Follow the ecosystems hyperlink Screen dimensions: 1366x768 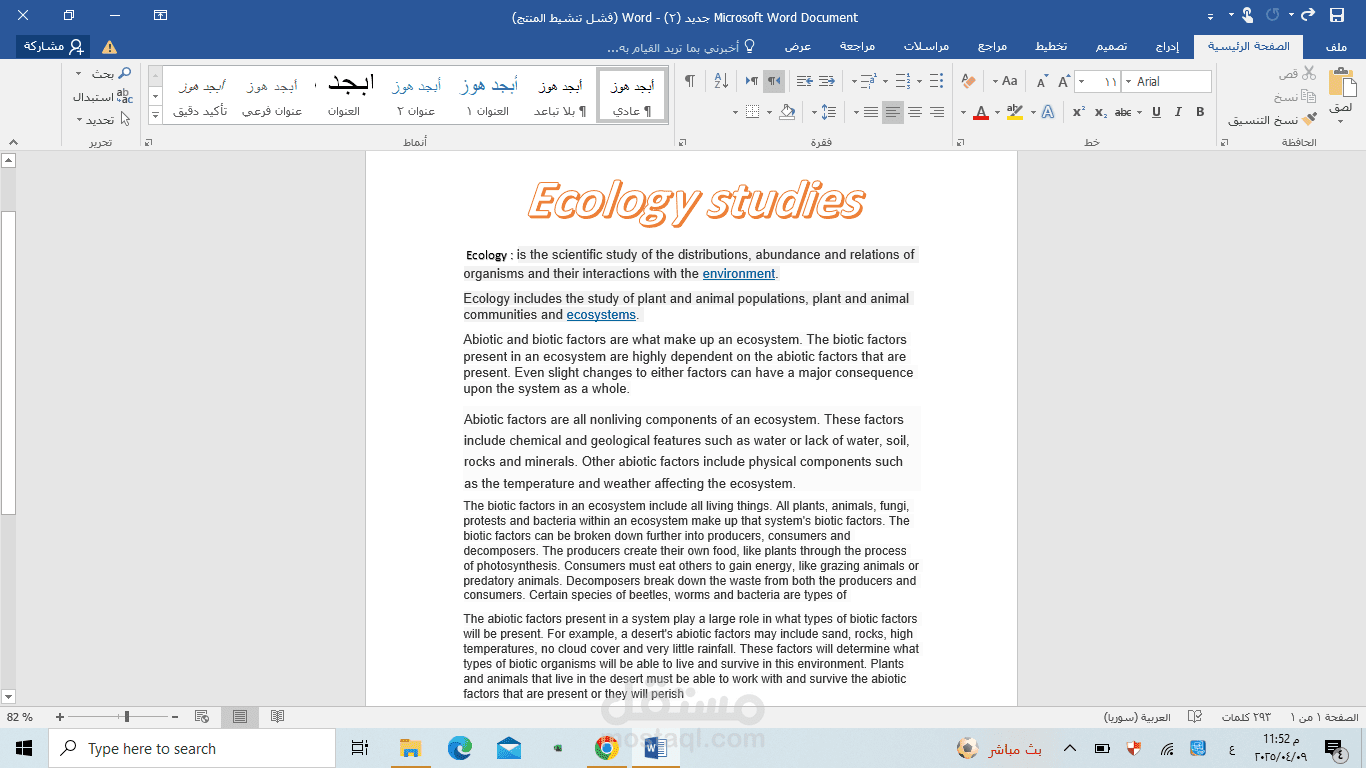601,314
